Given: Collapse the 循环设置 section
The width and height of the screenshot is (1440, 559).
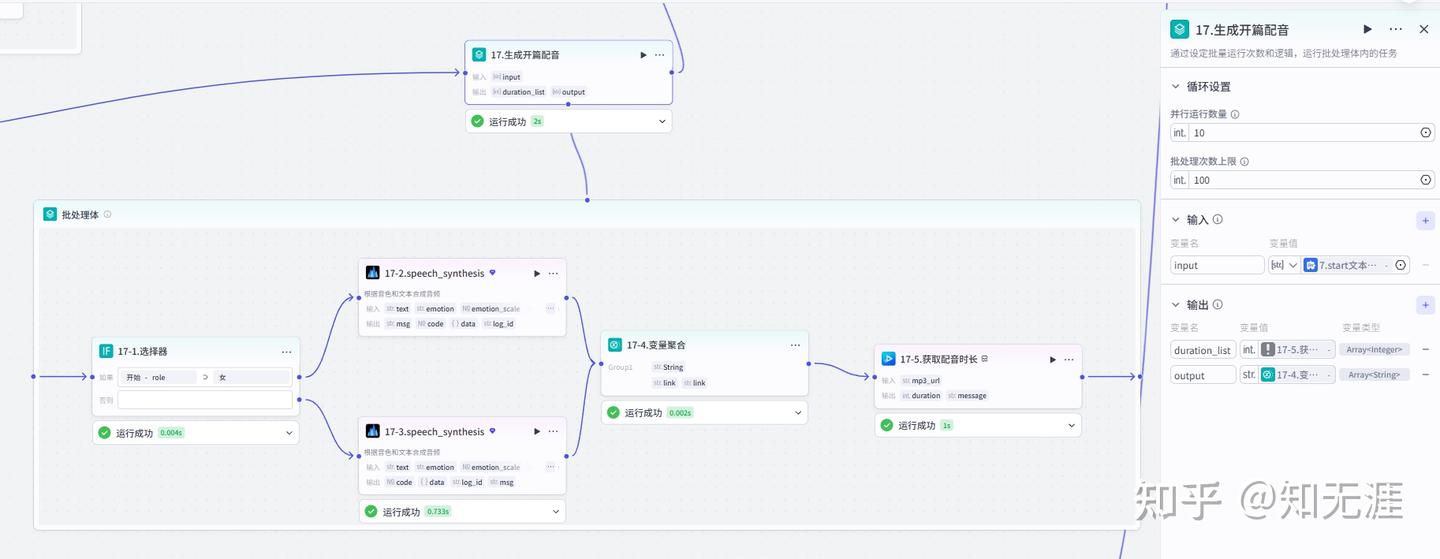Looking at the screenshot, I should point(1176,87).
